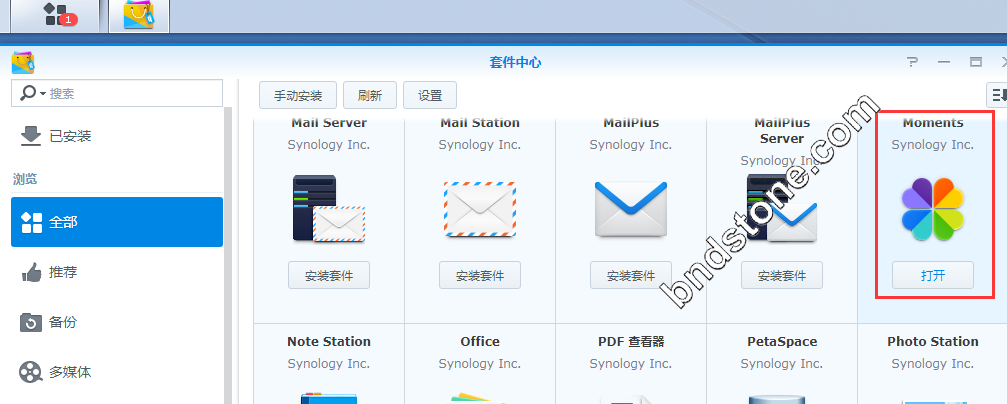Click the Package Center taskbar icon
The image size is (1007, 404).
[x=139, y=15]
